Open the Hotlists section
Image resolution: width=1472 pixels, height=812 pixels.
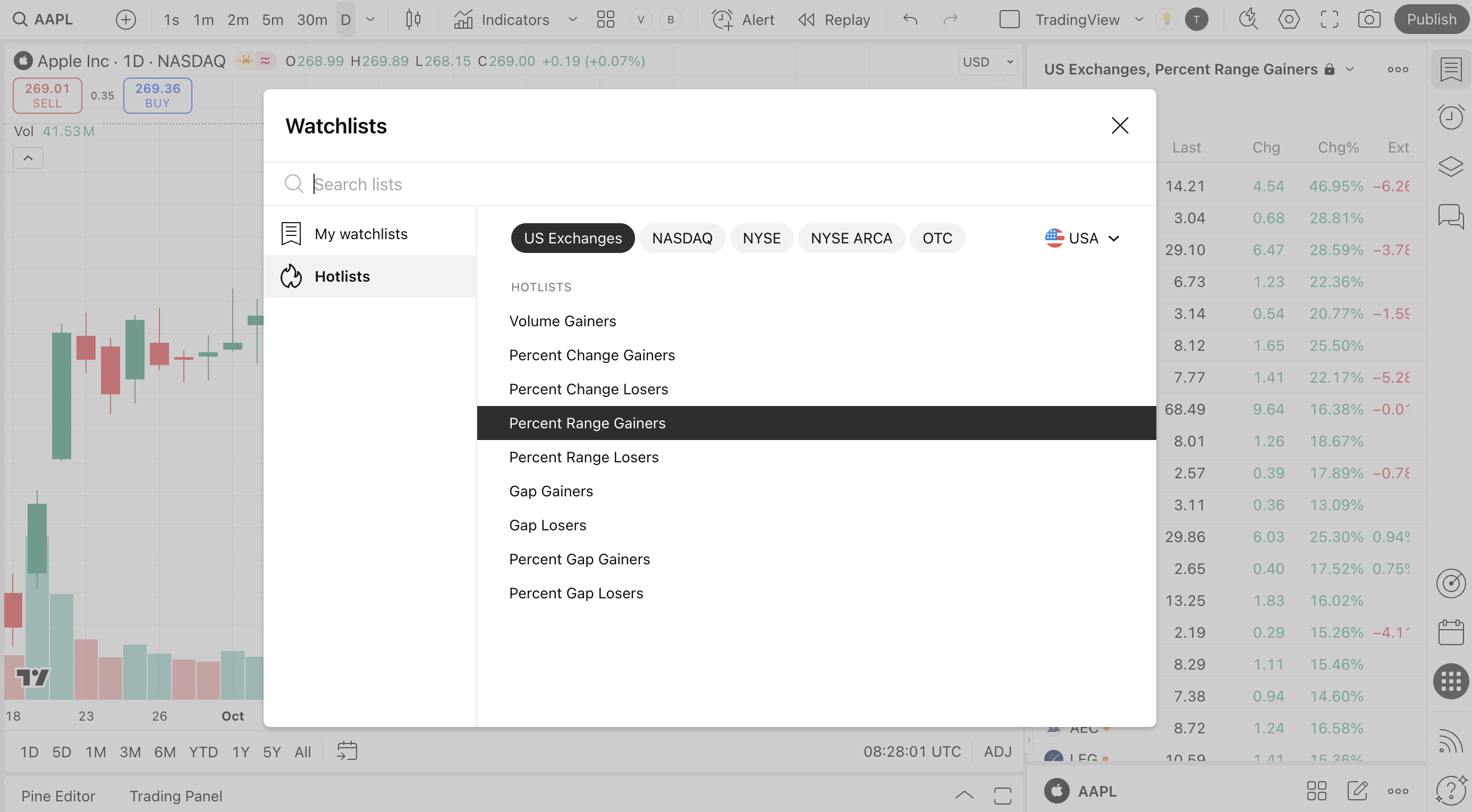point(342,276)
